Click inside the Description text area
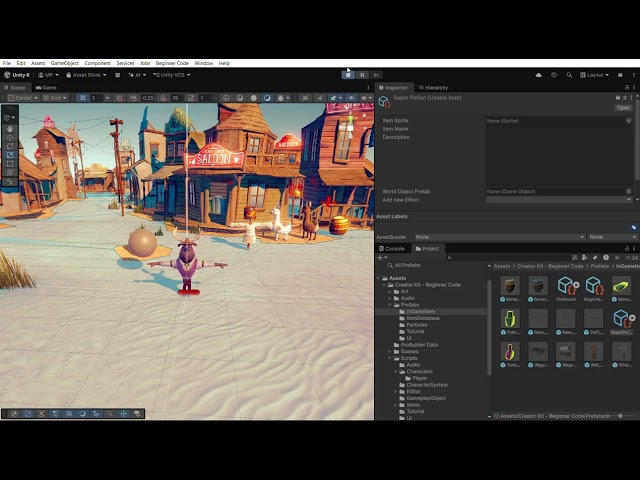 coord(559,160)
